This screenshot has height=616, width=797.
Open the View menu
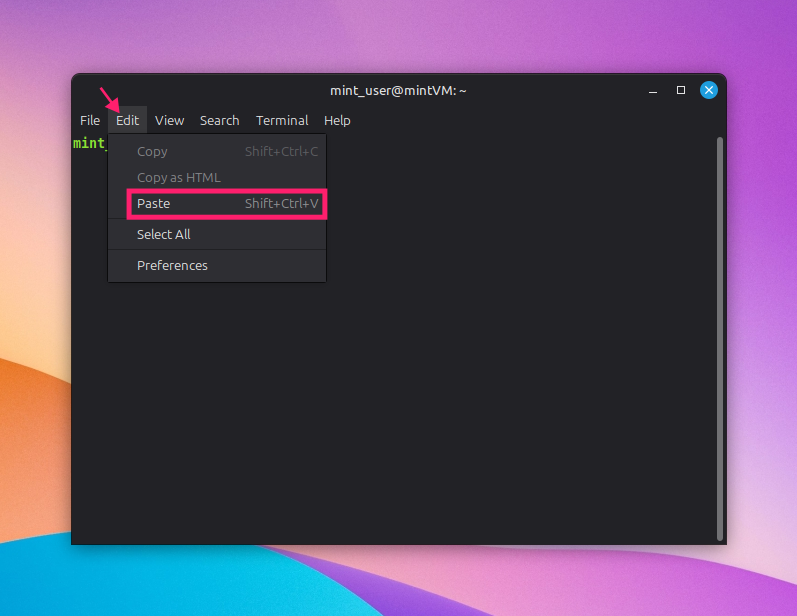click(169, 120)
